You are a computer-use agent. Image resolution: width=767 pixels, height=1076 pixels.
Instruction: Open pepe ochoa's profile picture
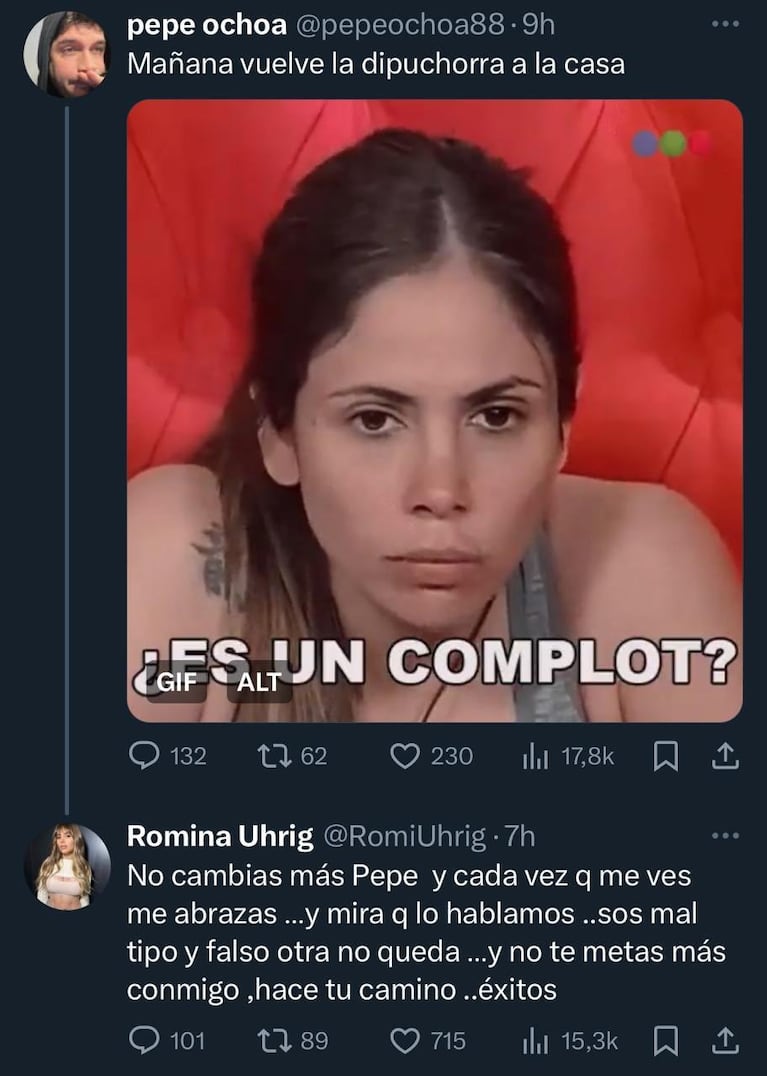[x=66, y=54]
